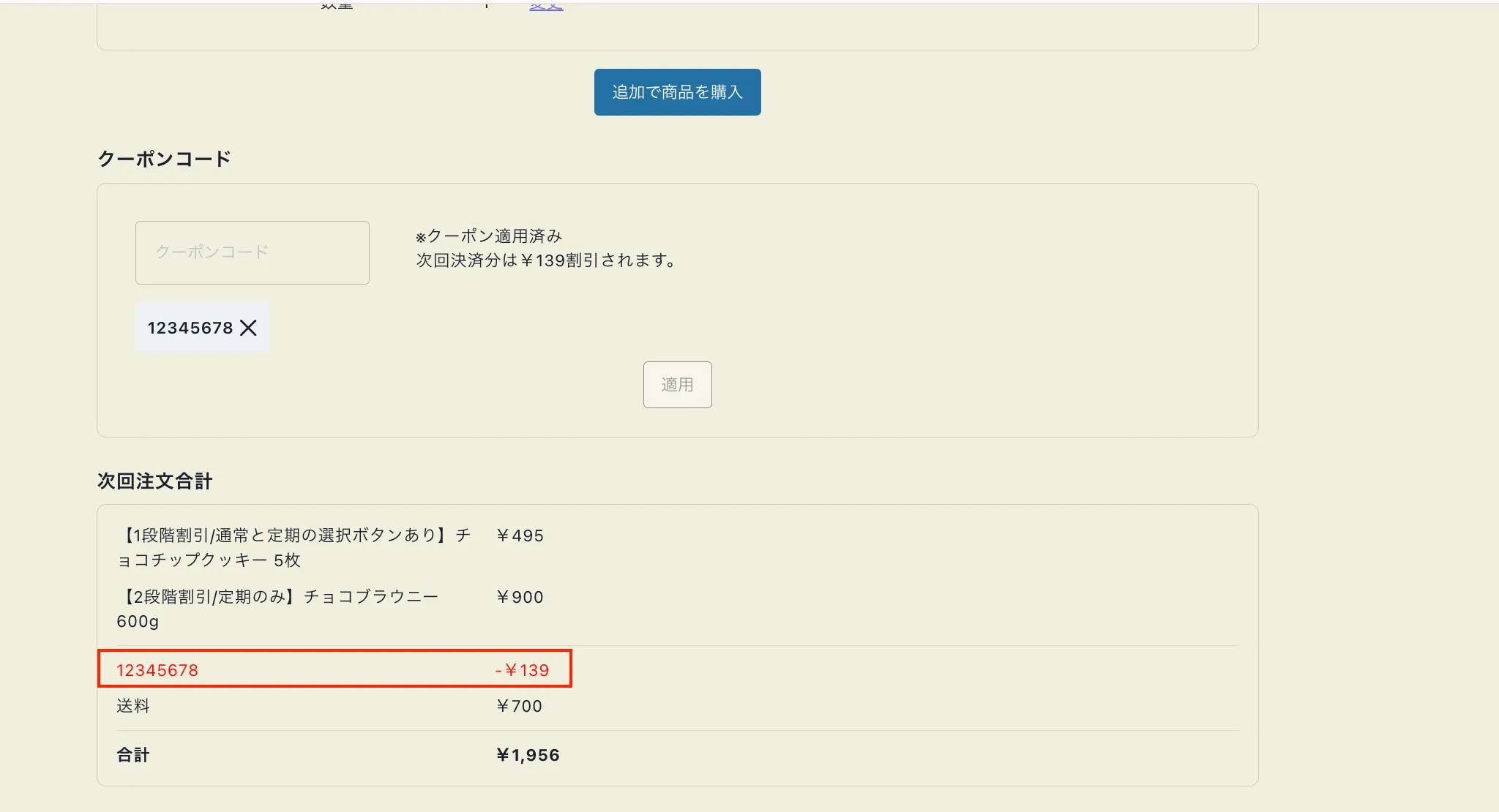Viewport: 1499px width, 812px height.
Task: Select the 12345678 coupon tag chip
Action: pyautogui.click(x=190, y=328)
